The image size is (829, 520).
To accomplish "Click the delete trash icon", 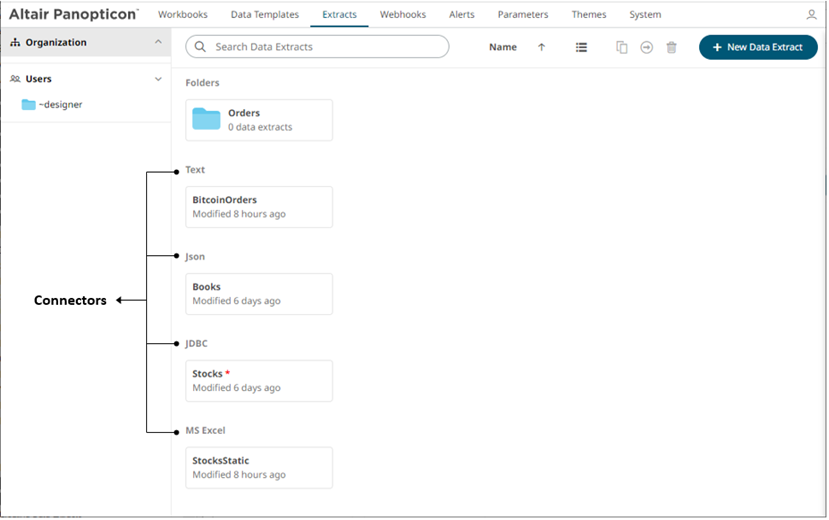I will (671, 48).
